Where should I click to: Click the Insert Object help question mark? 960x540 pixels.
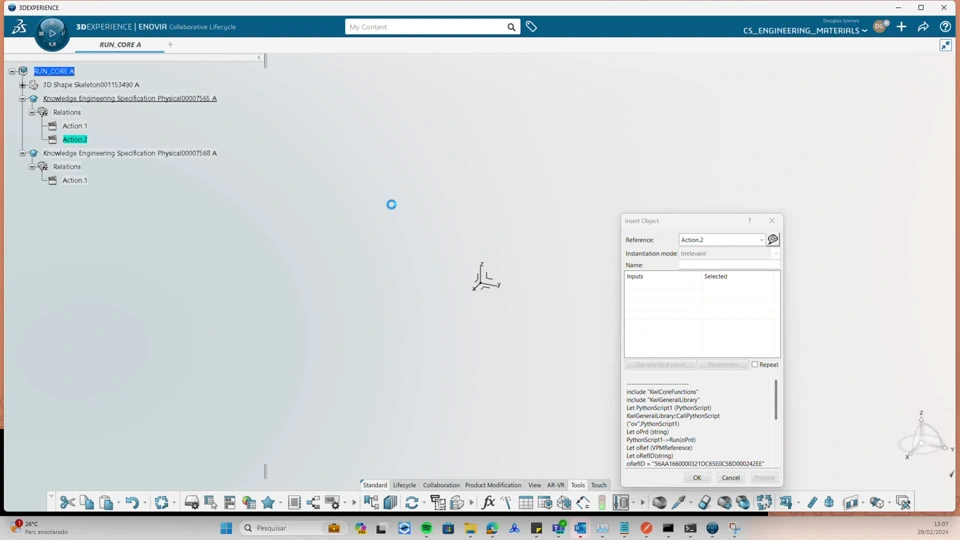pyautogui.click(x=749, y=221)
